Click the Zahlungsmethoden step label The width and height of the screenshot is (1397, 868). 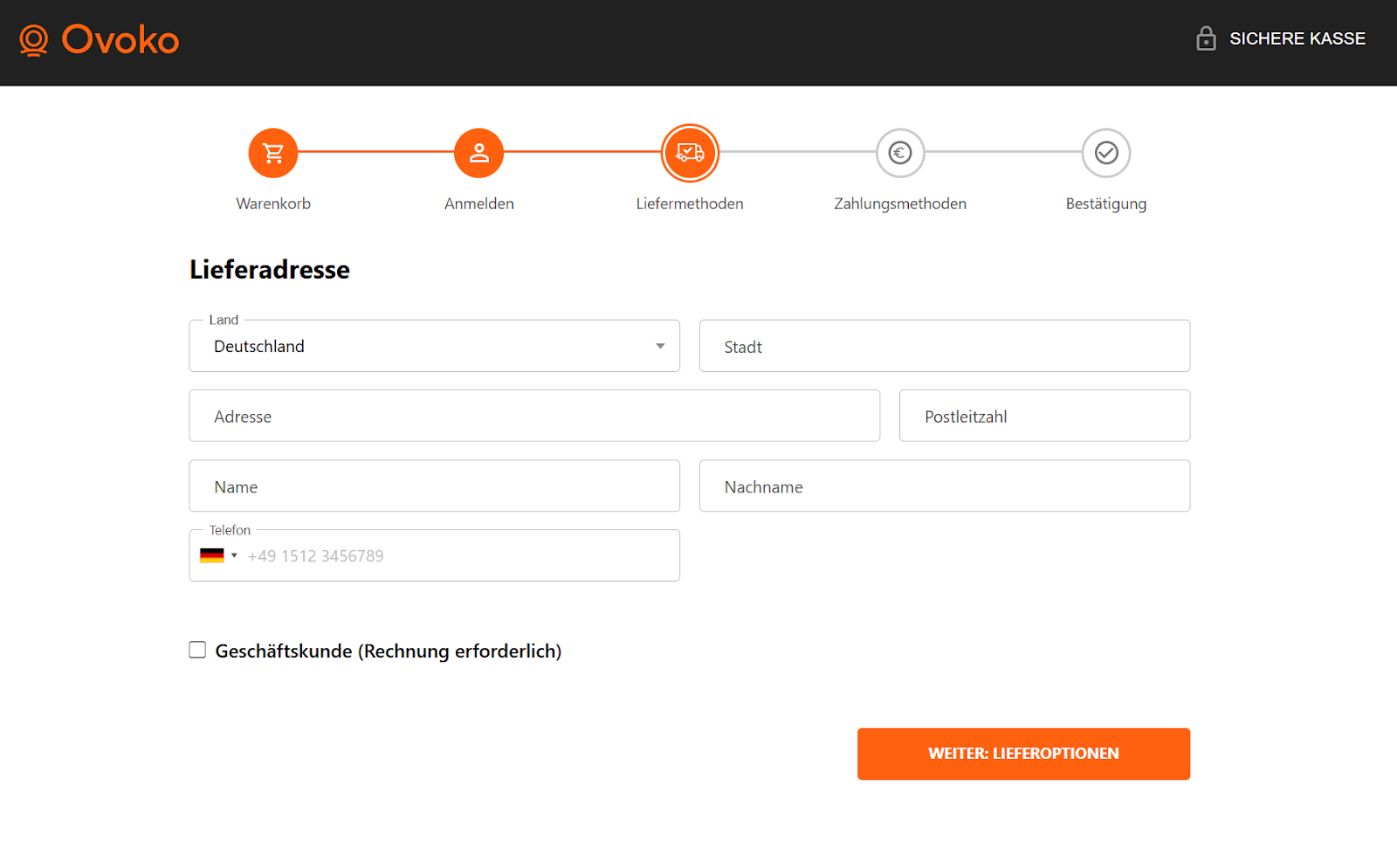pos(900,203)
